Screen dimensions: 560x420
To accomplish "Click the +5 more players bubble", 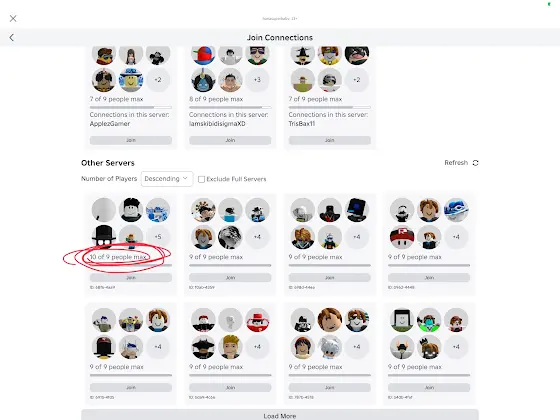I will point(158,237).
